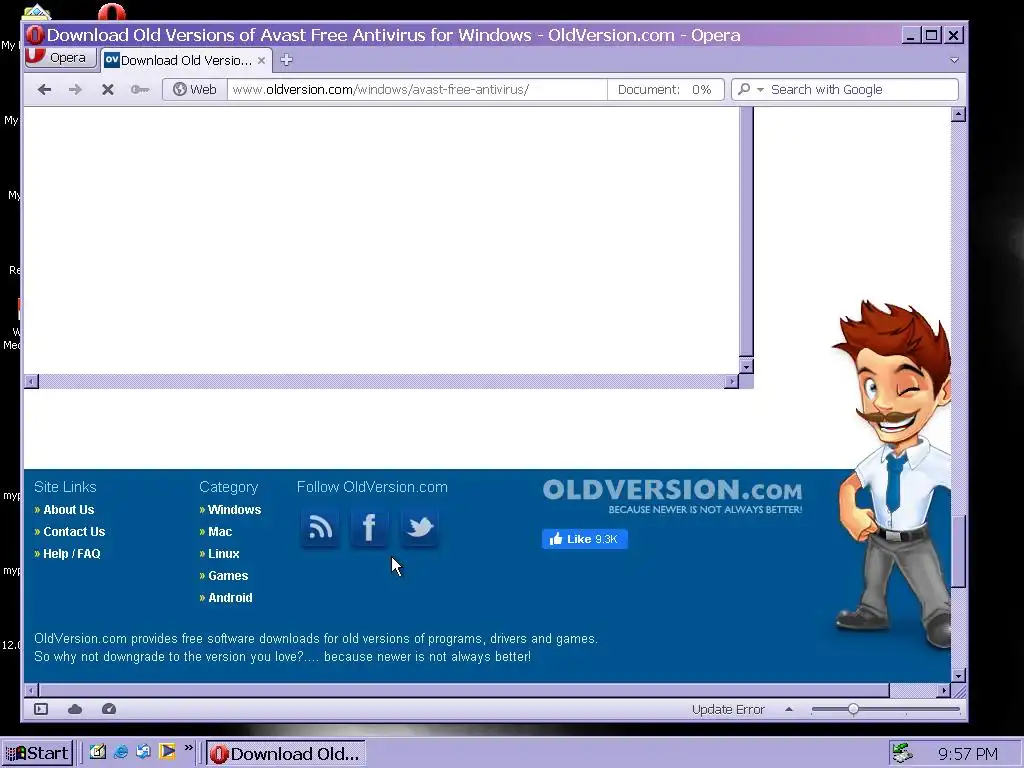Open the Windows Start button

(37, 753)
